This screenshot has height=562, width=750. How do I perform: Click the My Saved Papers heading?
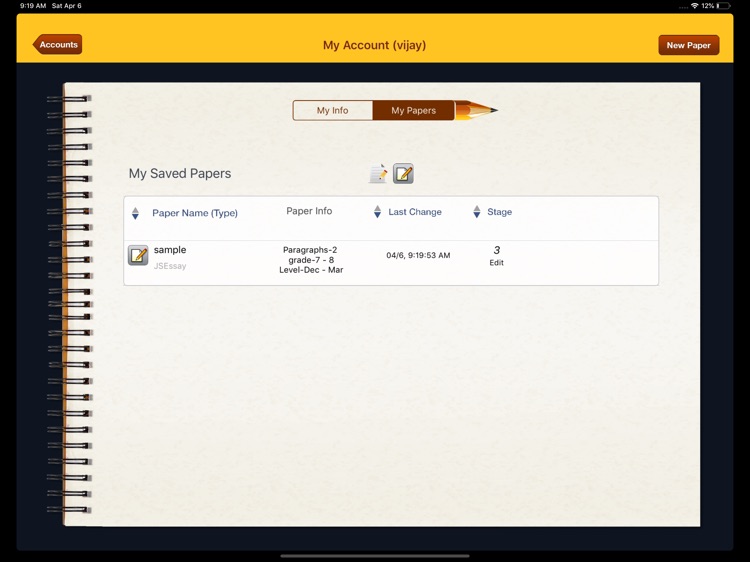[x=180, y=173]
